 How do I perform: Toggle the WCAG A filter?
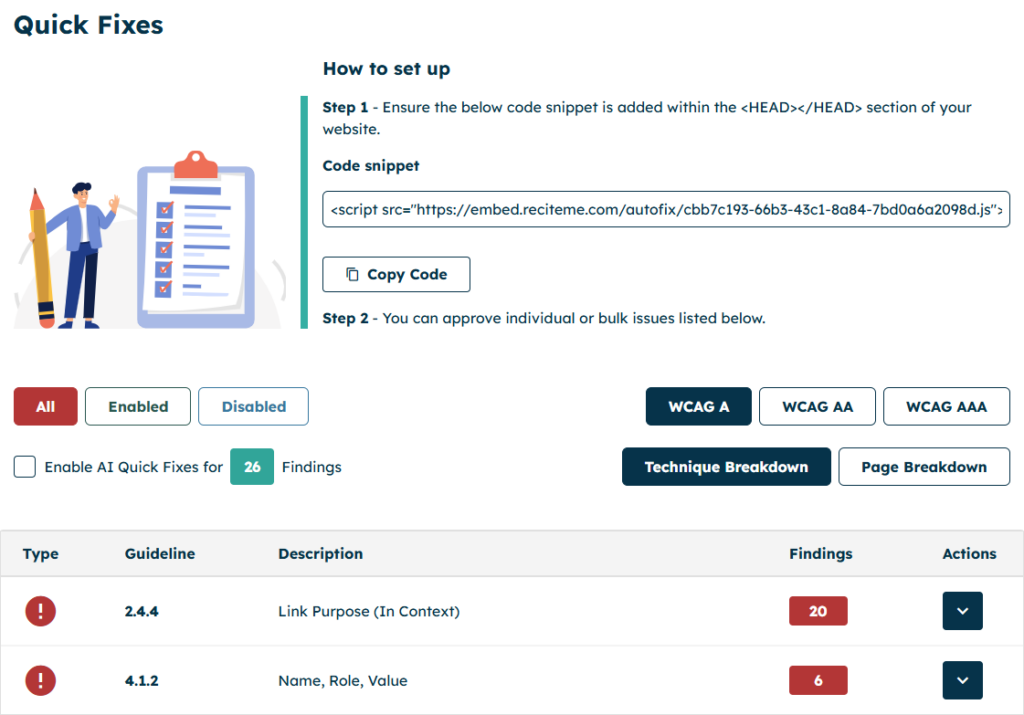[x=698, y=407]
